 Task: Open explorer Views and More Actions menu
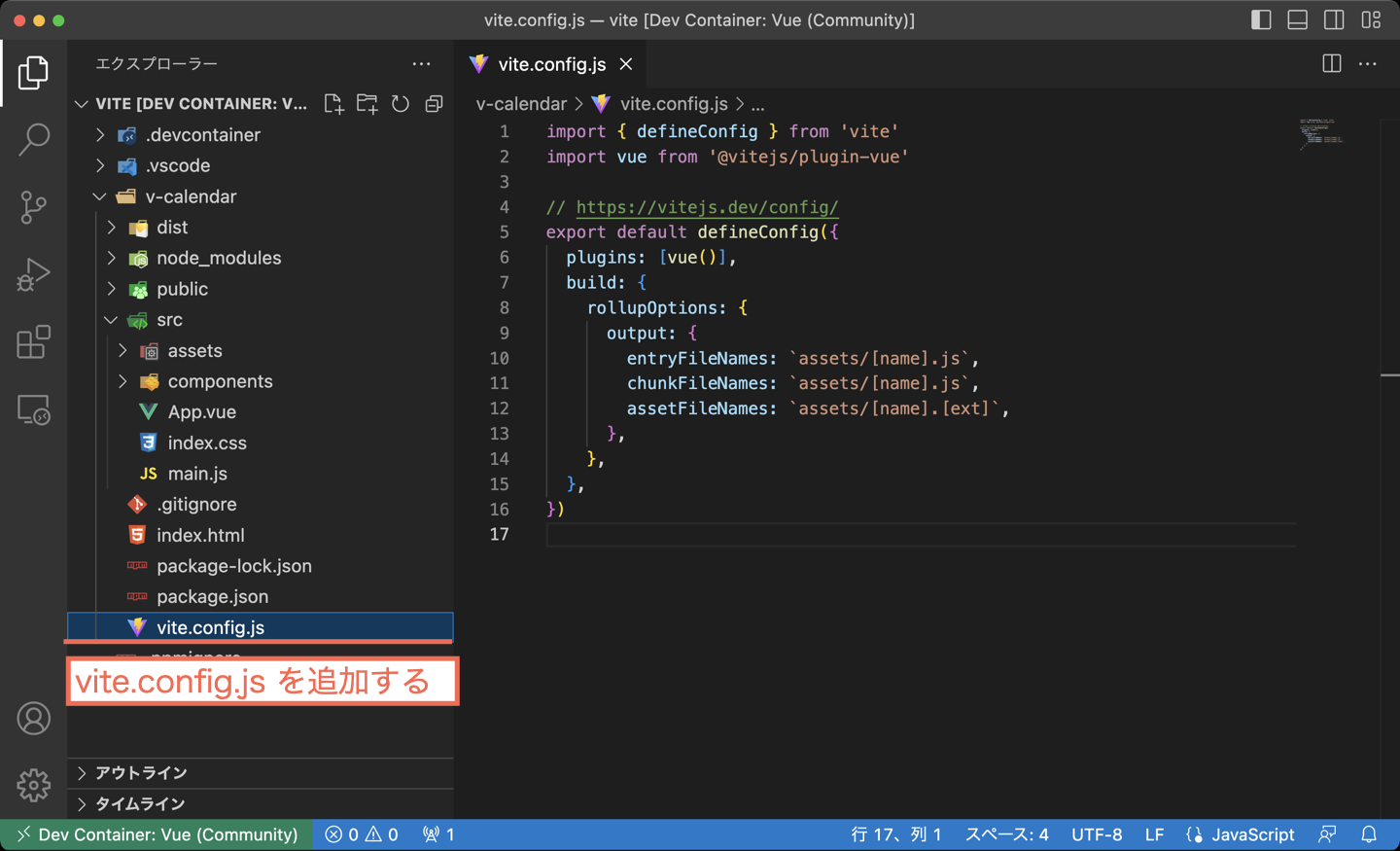pyautogui.click(x=421, y=64)
